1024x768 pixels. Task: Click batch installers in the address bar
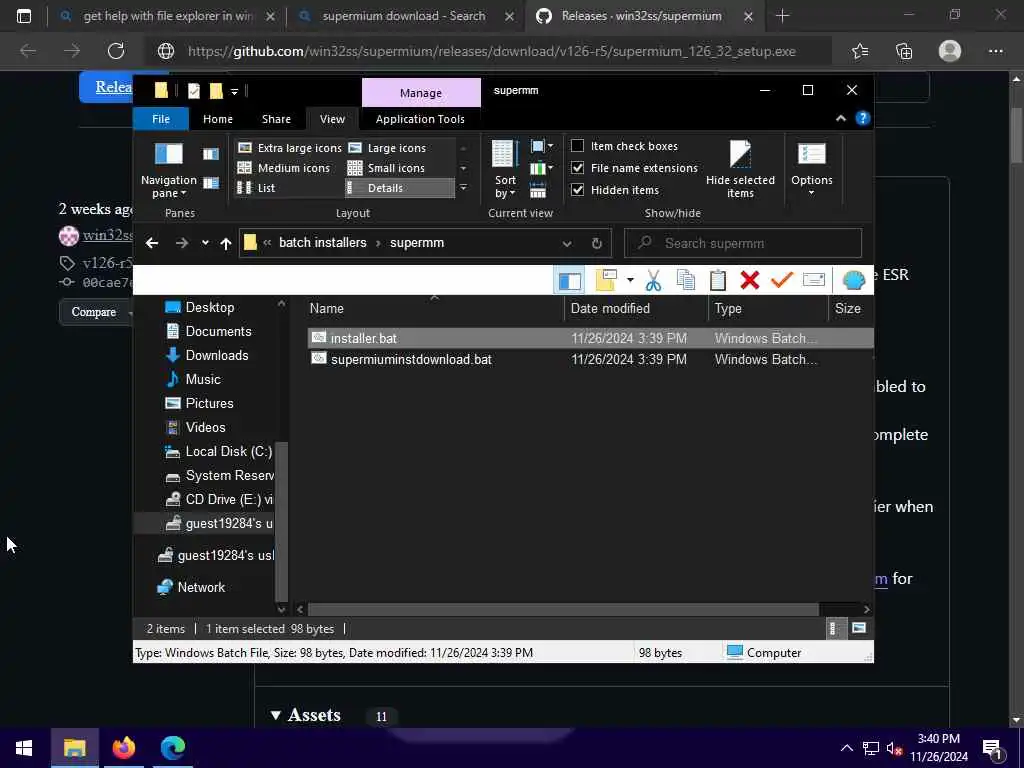tap(323, 242)
